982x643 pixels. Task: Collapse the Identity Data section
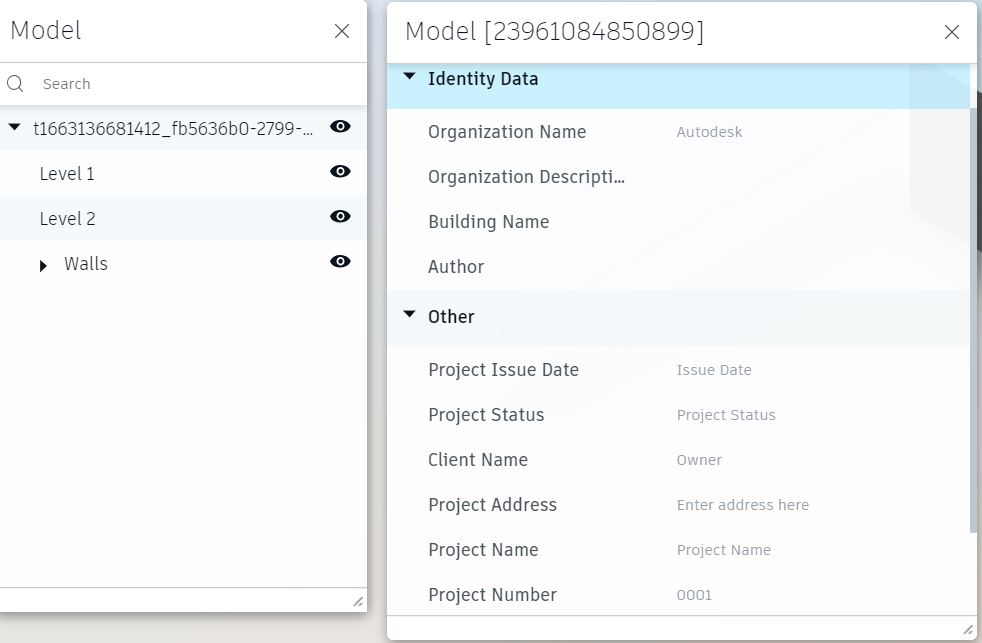[409, 77]
